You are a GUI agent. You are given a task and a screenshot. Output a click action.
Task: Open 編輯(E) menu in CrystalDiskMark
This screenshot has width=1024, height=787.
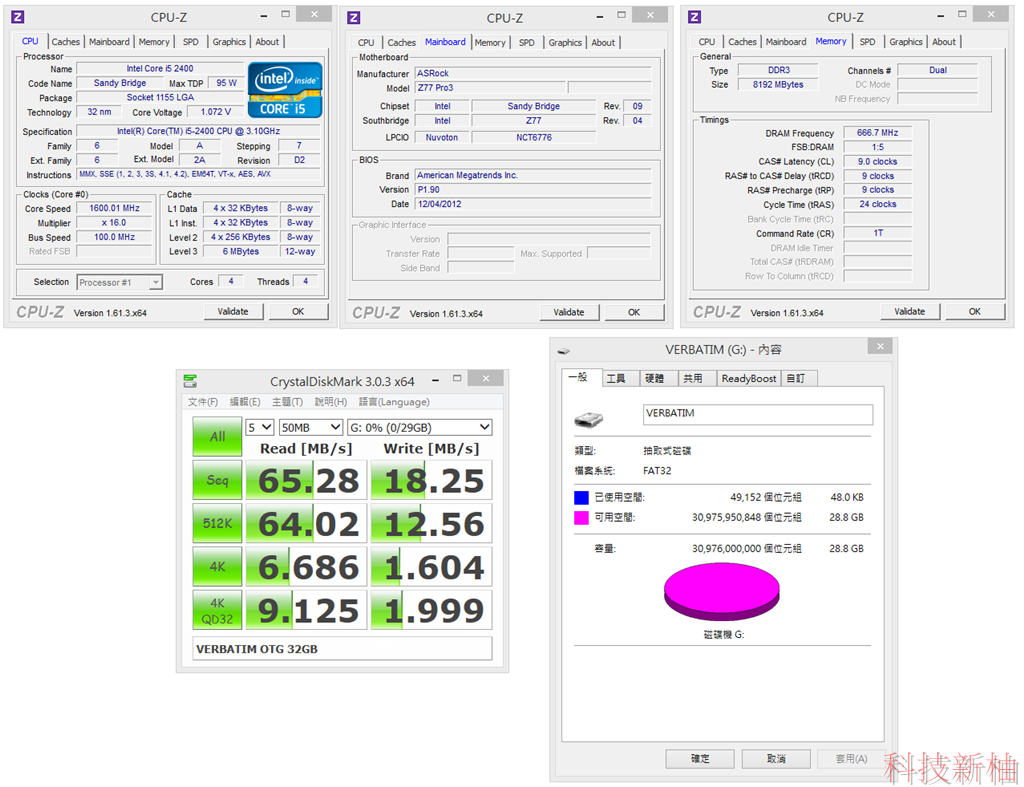tap(245, 402)
